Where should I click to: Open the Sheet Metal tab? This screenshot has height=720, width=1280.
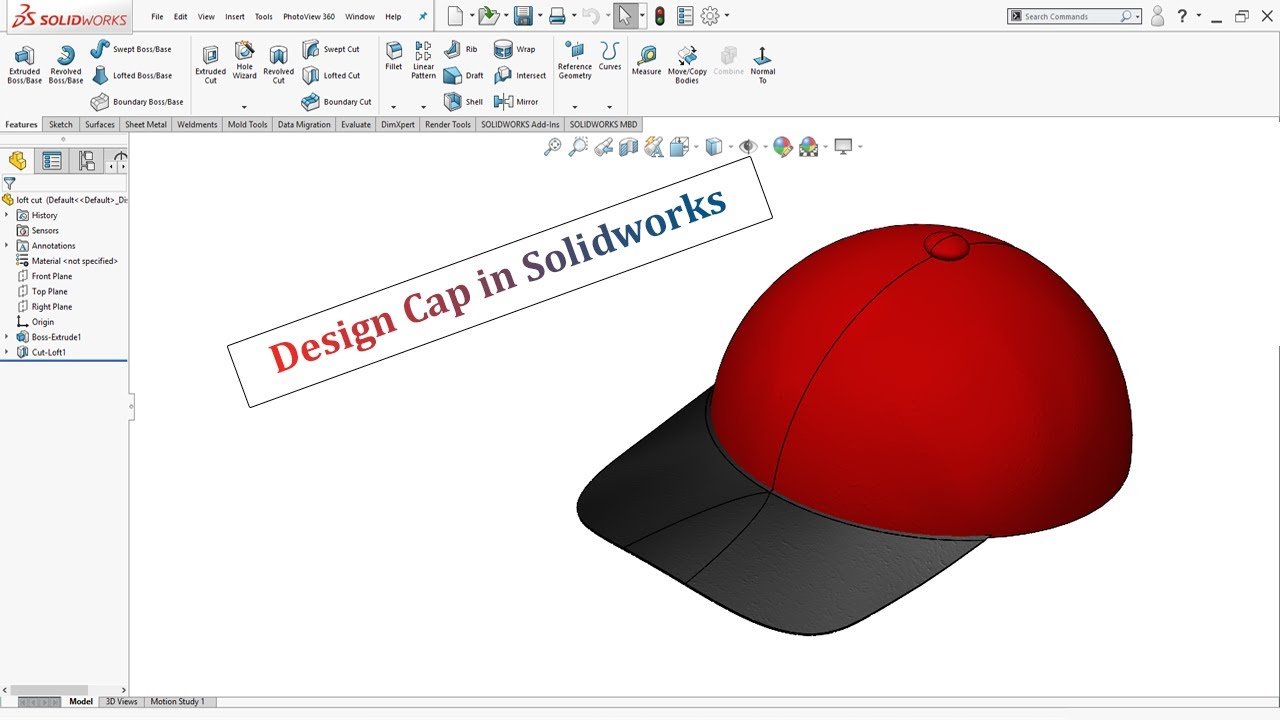click(146, 125)
